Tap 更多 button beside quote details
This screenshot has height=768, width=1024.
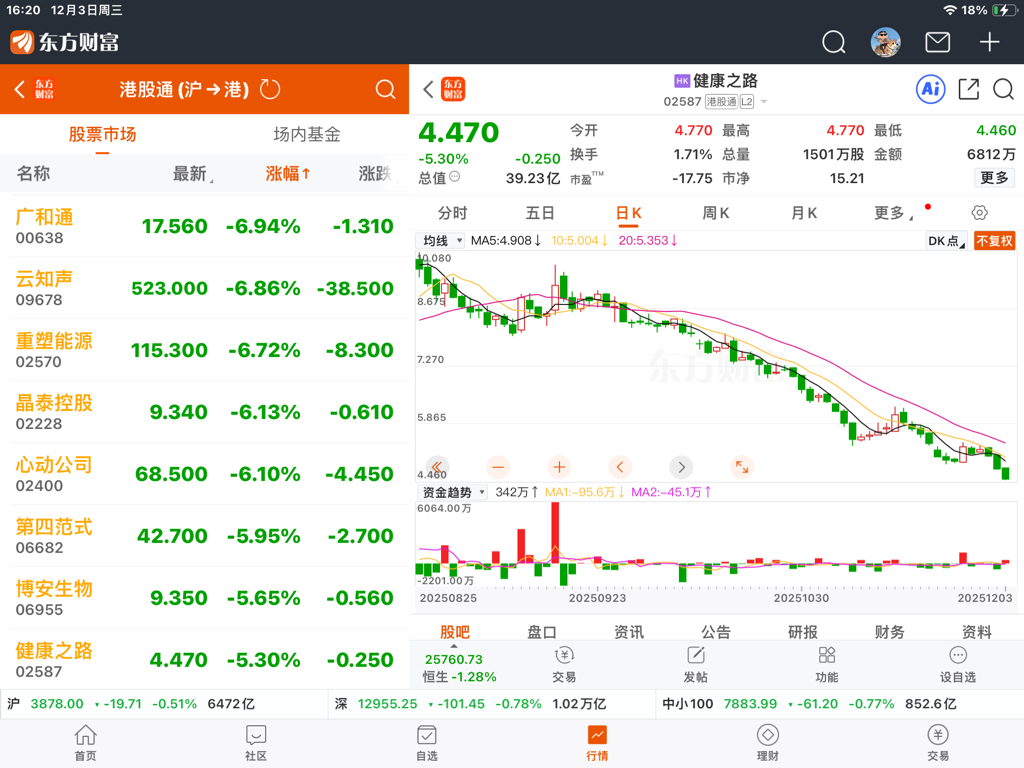tap(995, 178)
